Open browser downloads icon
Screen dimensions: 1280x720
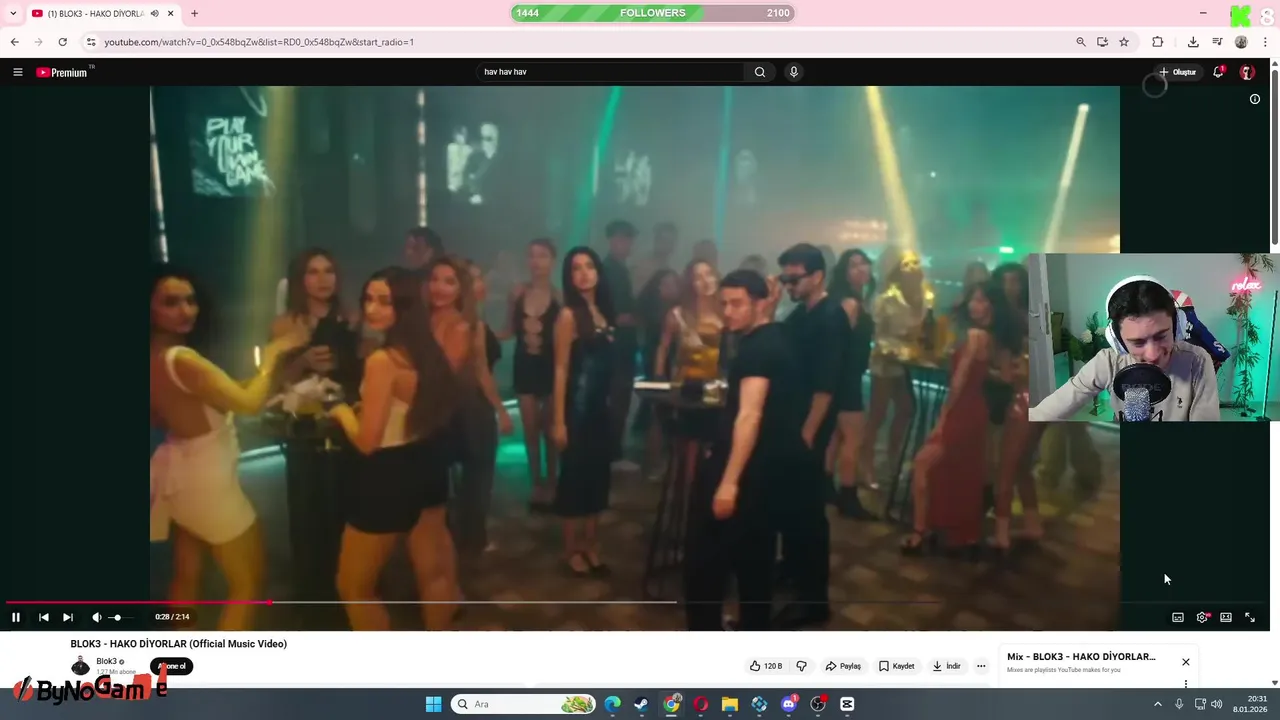pyautogui.click(x=1193, y=42)
